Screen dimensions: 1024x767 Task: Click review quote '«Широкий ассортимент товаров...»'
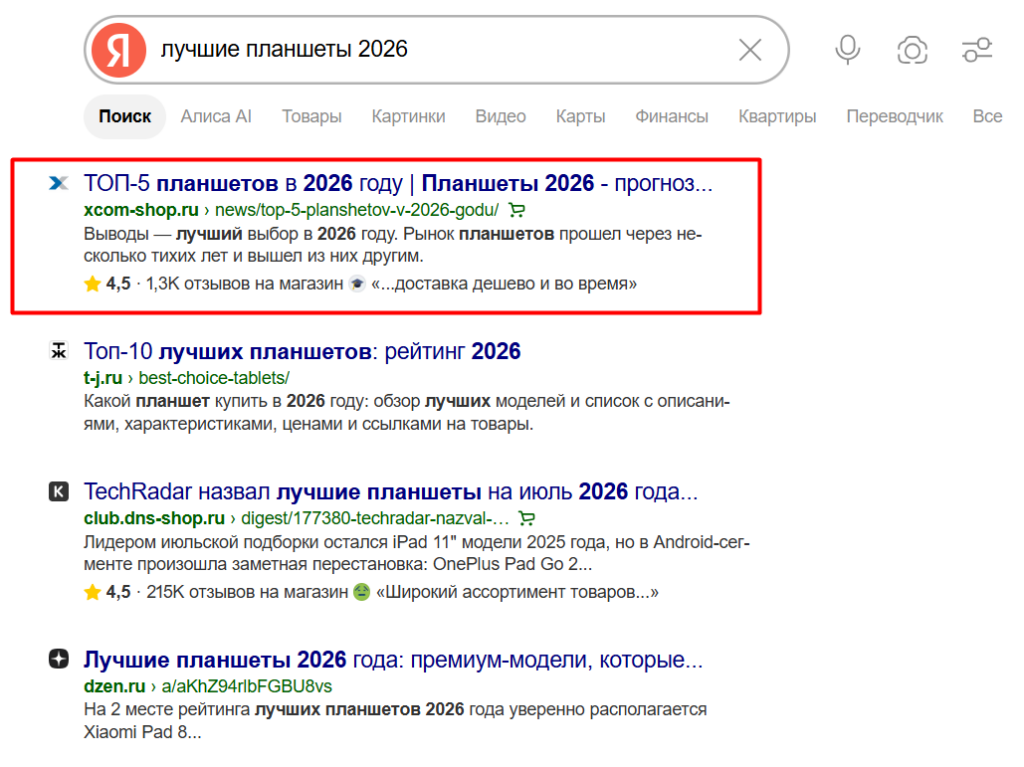point(517,592)
